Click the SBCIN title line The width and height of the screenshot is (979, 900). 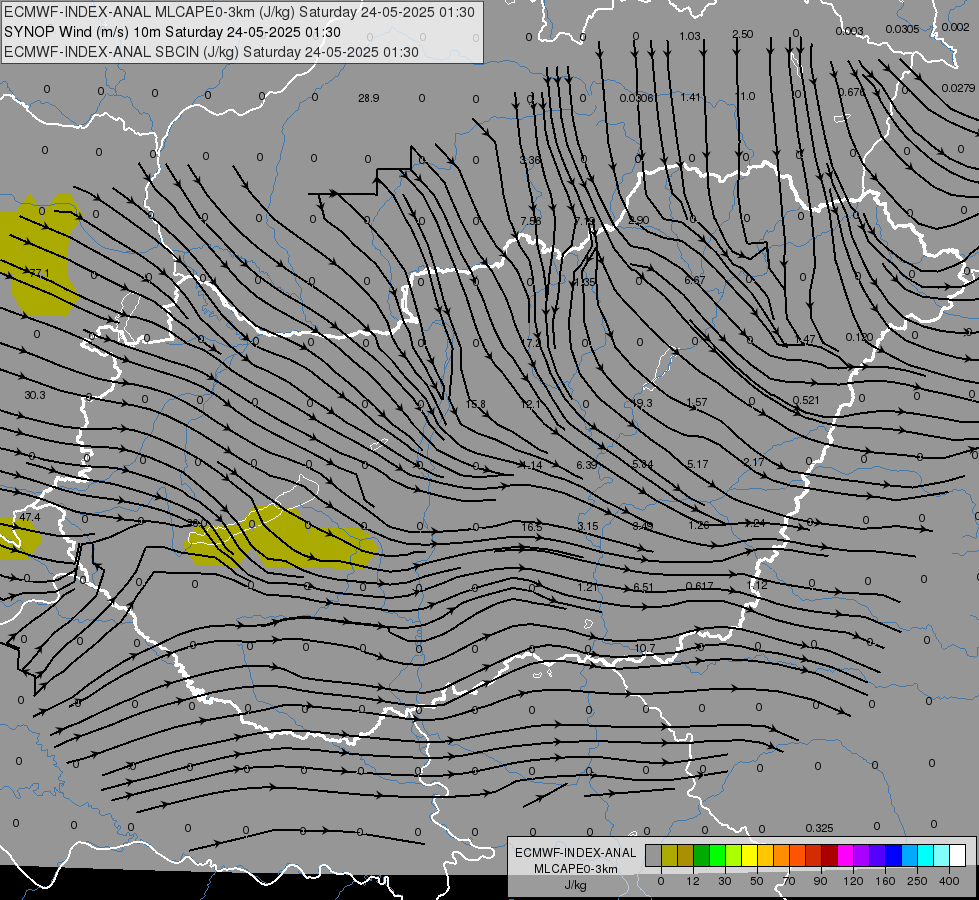pyautogui.click(x=211, y=52)
